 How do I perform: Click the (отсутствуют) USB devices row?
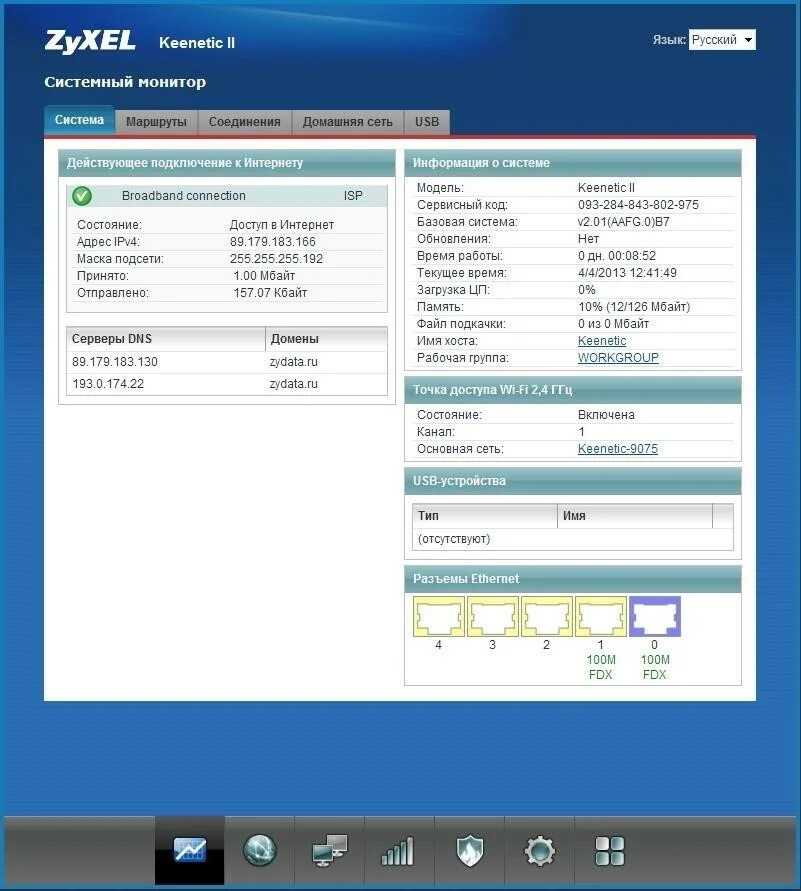pos(573,539)
